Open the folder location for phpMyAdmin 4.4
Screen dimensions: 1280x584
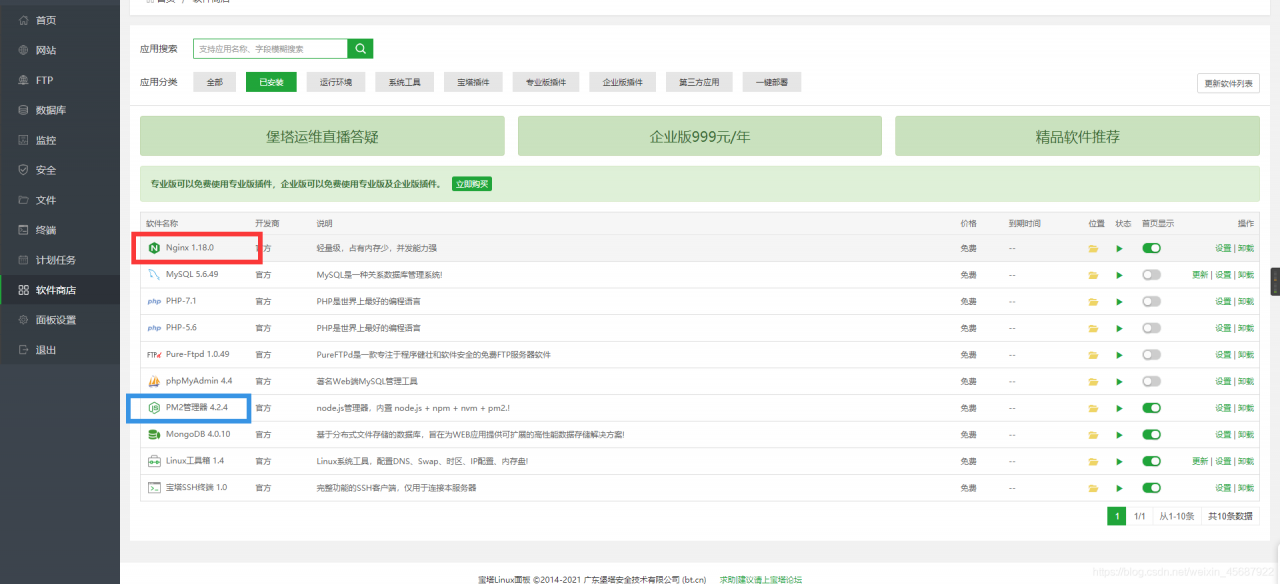1094,381
